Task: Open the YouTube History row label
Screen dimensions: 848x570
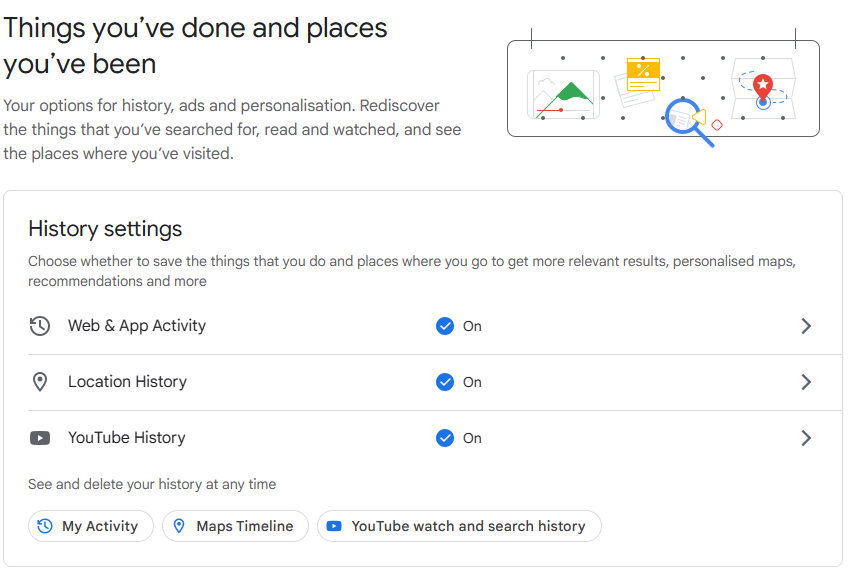Action: pos(127,438)
